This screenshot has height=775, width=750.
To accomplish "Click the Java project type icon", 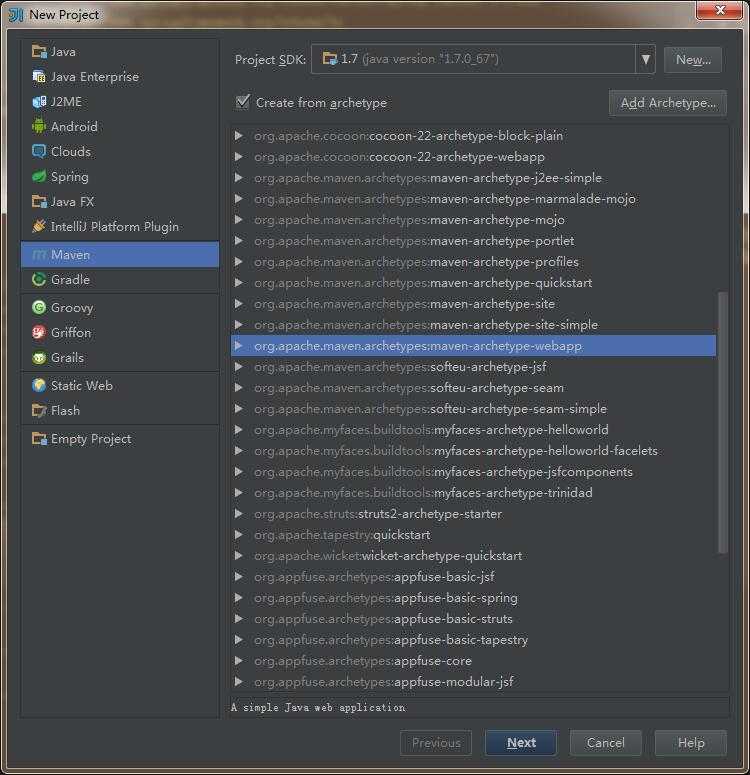I will tap(39, 51).
